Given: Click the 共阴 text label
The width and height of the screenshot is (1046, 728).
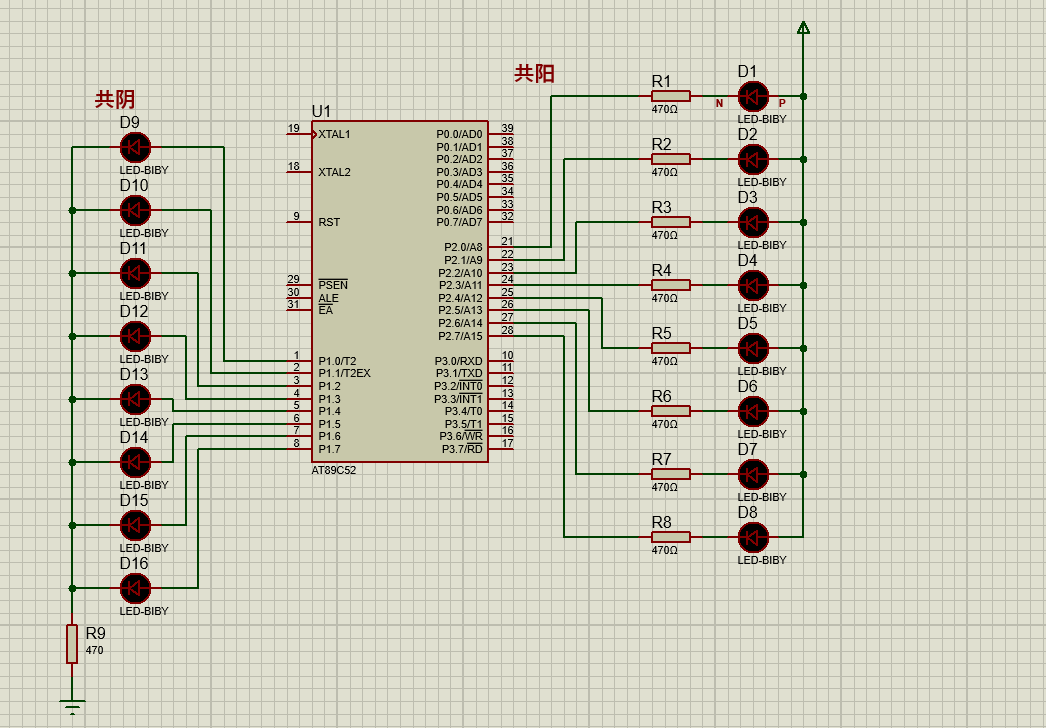Looking at the screenshot, I should point(115,100).
